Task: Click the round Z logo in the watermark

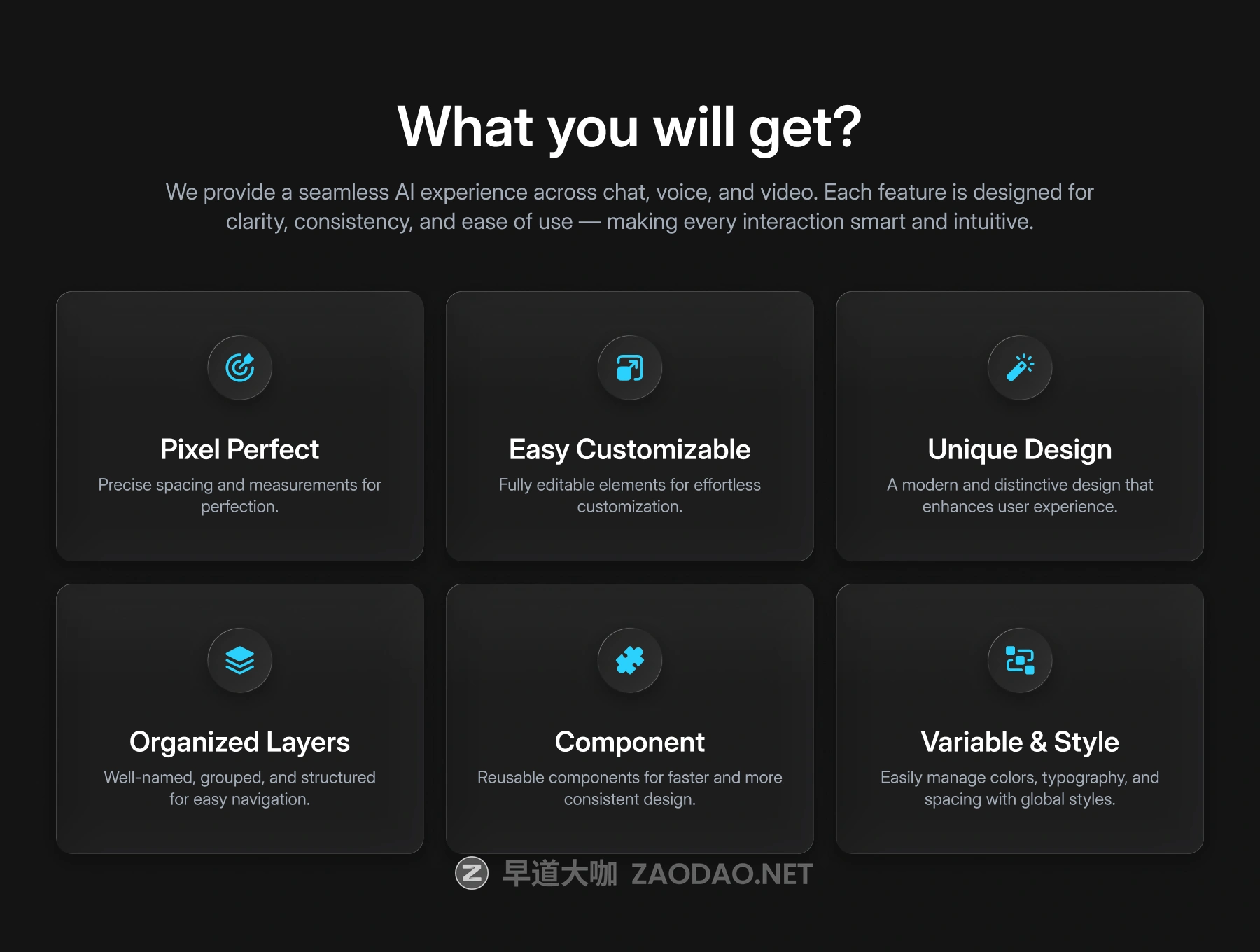Action: pos(472,873)
